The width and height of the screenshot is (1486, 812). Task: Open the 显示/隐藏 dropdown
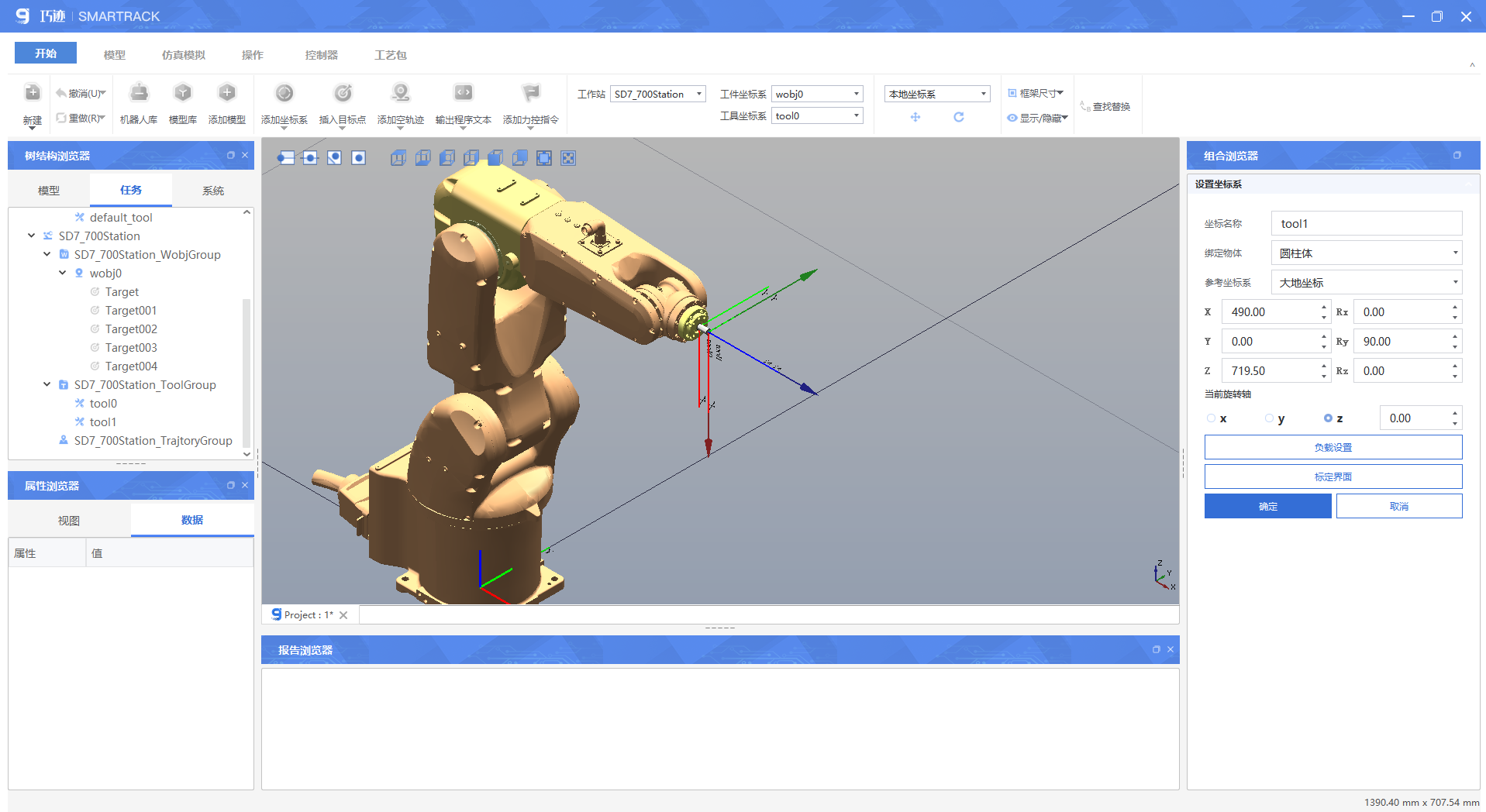1037,118
